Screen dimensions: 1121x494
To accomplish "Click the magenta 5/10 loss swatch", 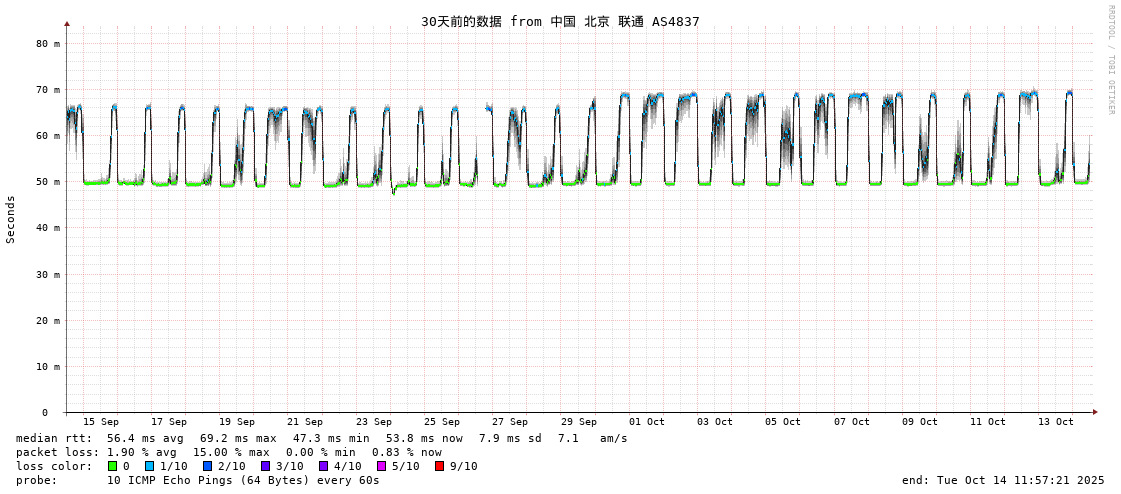I will click(381, 466).
